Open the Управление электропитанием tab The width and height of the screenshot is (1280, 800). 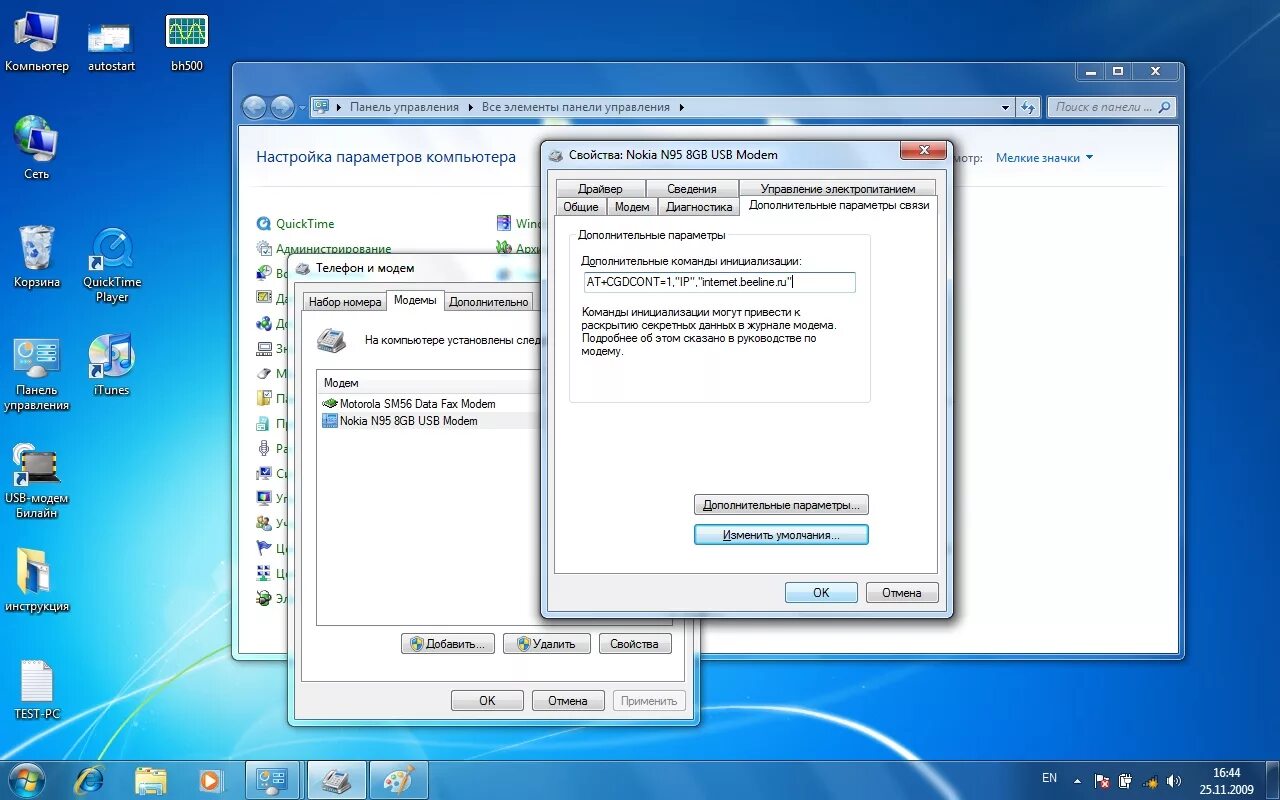(838, 188)
